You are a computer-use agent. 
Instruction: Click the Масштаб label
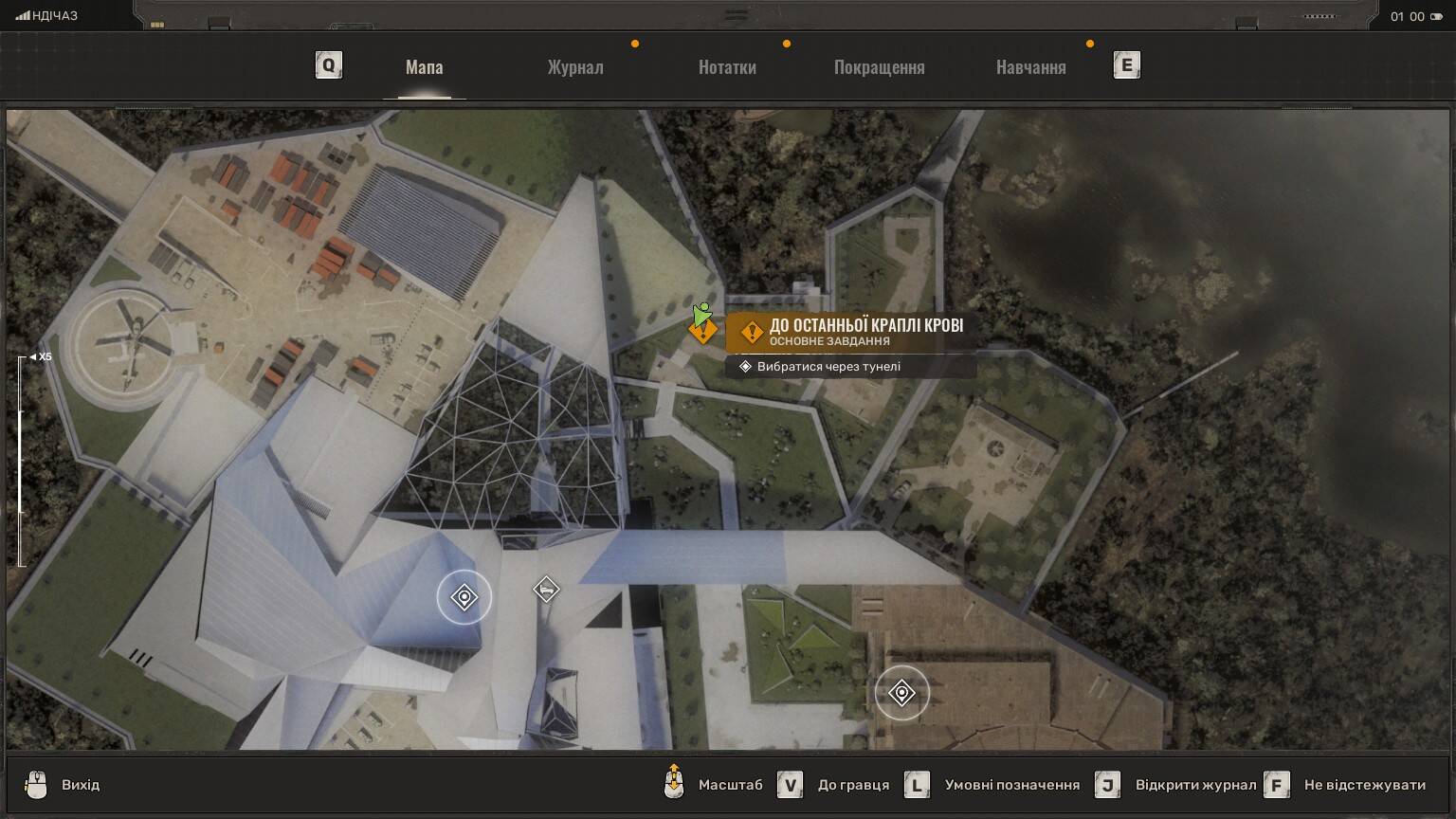[730, 785]
